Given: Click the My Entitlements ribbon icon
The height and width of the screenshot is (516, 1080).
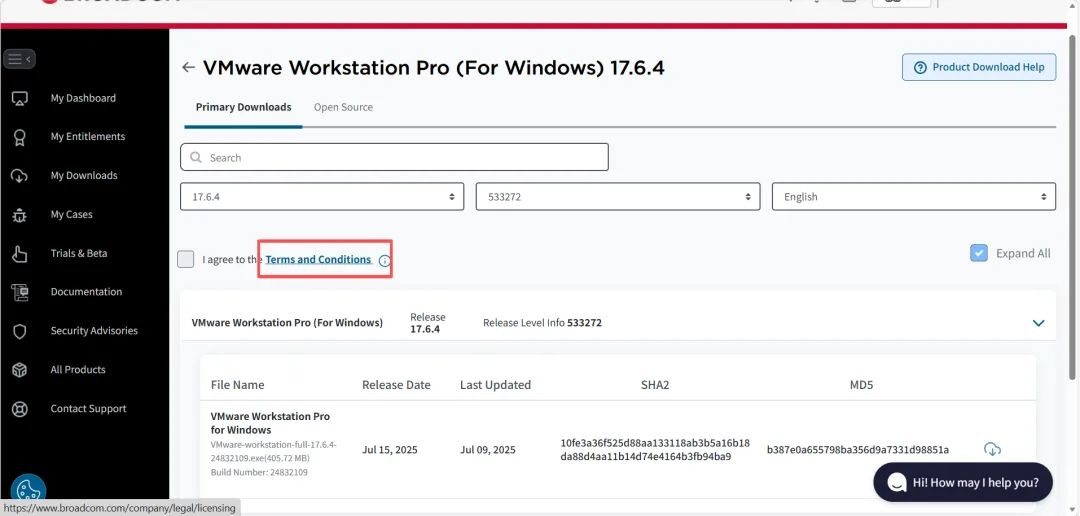Looking at the screenshot, I should point(19,137).
